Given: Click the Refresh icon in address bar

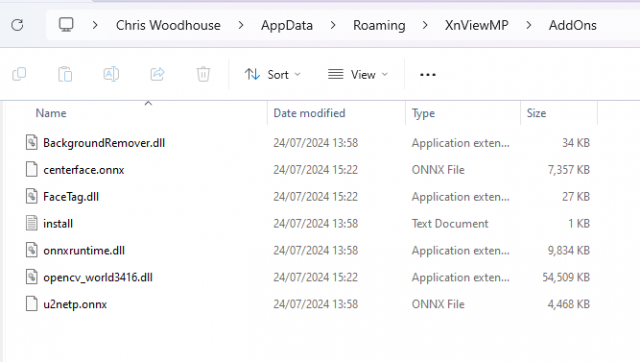Looking at the screenshot, I should click(x=17, y=25).
